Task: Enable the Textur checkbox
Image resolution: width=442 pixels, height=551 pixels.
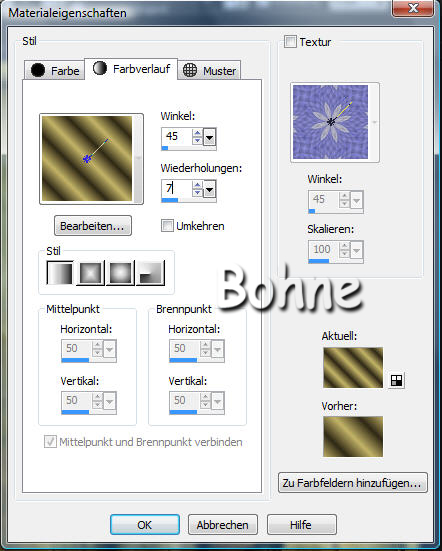Action: click(x=290, y=41)
